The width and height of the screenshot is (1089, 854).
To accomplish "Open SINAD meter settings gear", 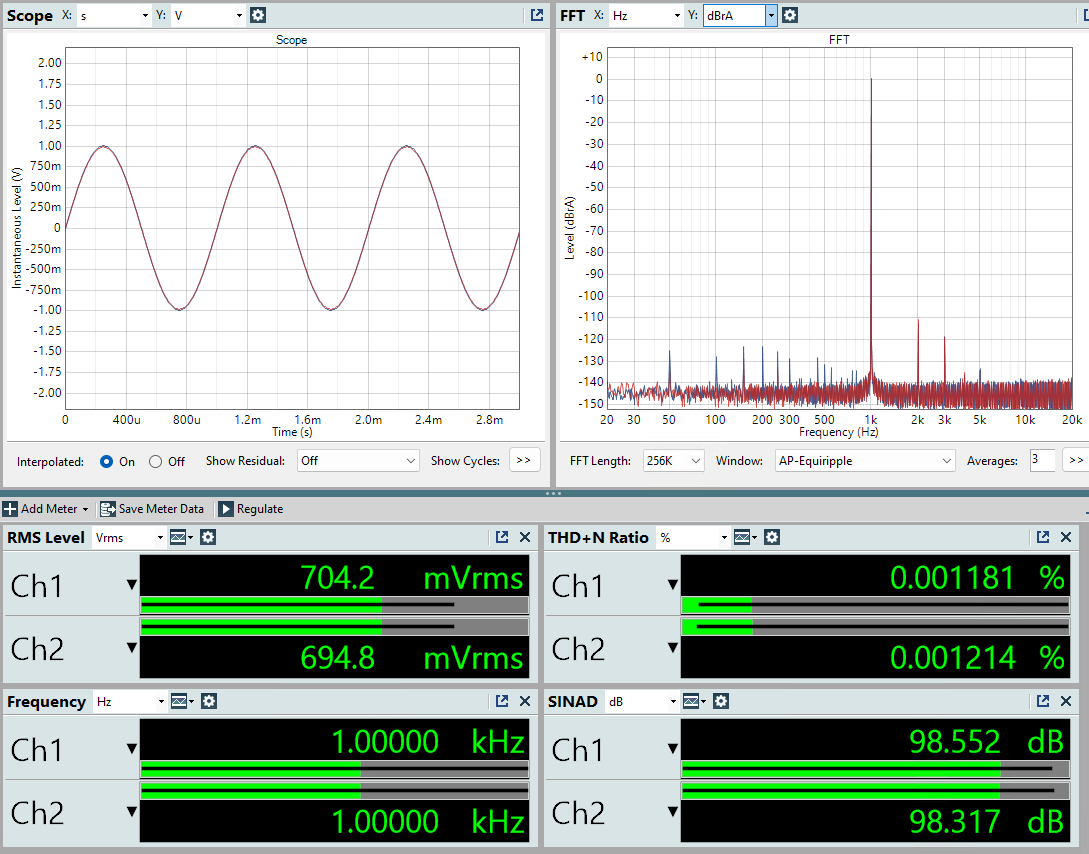I will coord(721,701).
